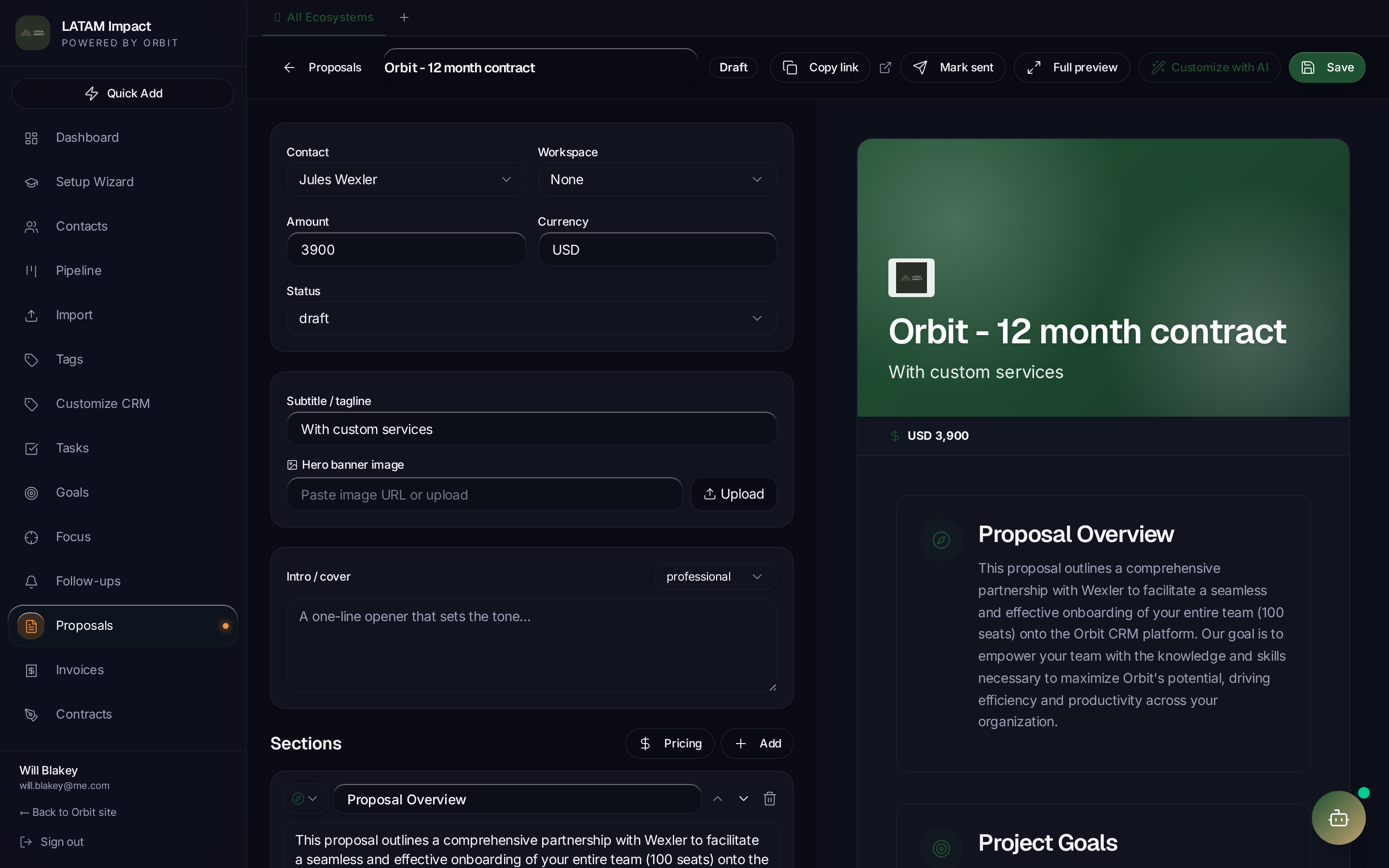Click the Contacts people icon
The image size is (1389, 868).
pyautogui.click(x=31, y=227)
